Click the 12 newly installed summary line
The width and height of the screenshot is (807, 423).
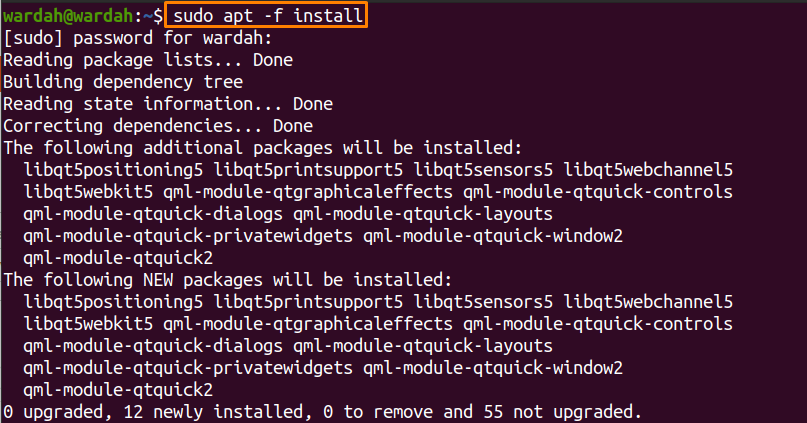click(x=322, y=412)
